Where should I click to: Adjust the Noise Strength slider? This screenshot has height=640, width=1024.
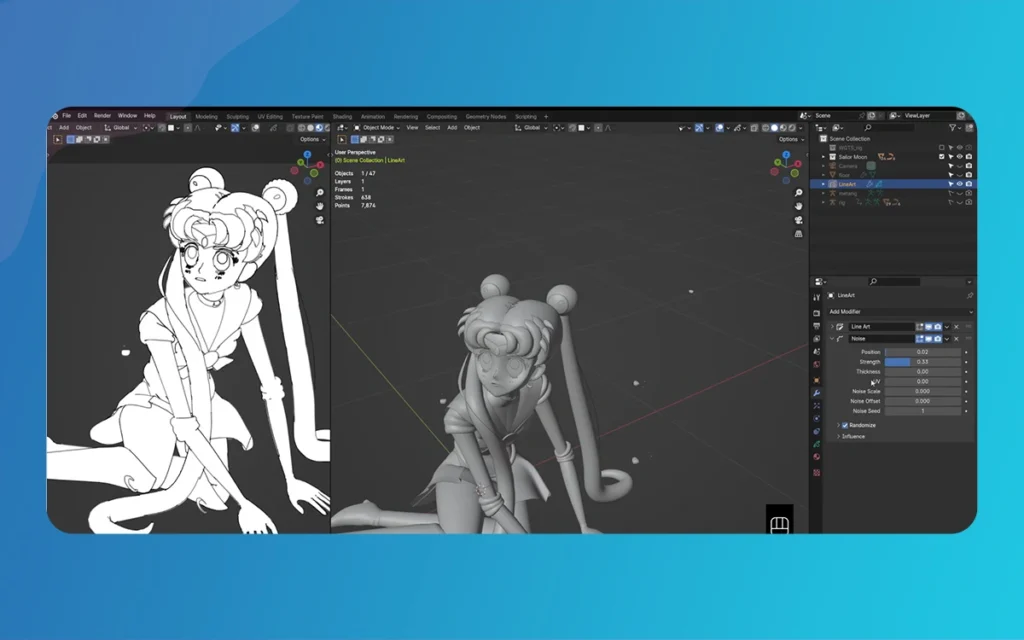(x=922, y=362)
